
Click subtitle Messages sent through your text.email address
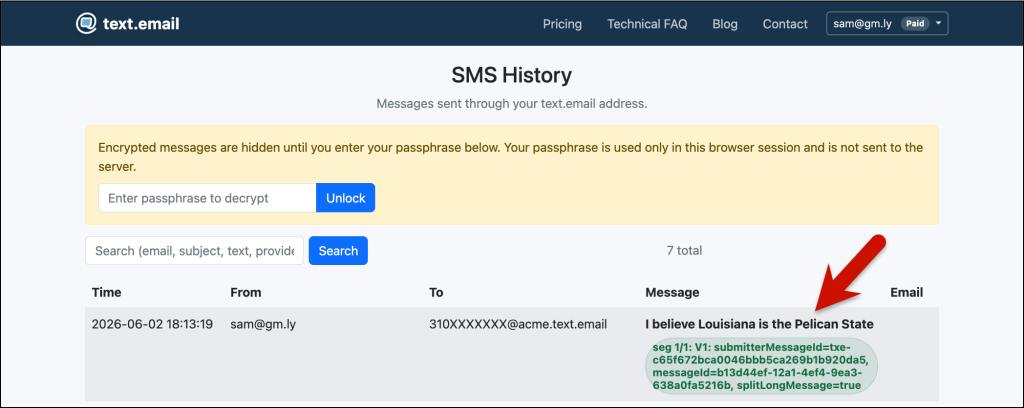click(x=511, y=104)
